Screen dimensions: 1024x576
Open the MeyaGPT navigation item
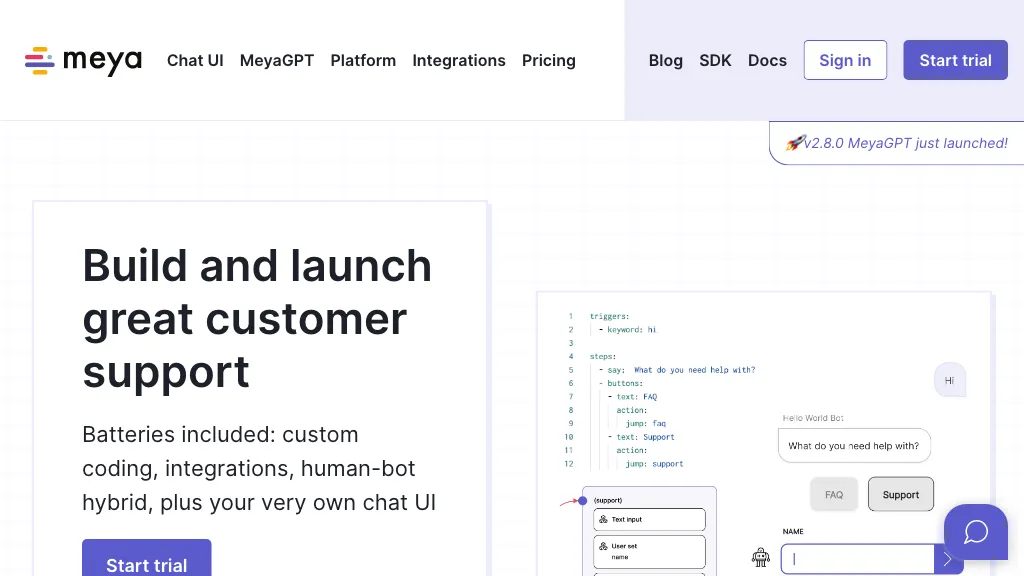pos(277,61)
